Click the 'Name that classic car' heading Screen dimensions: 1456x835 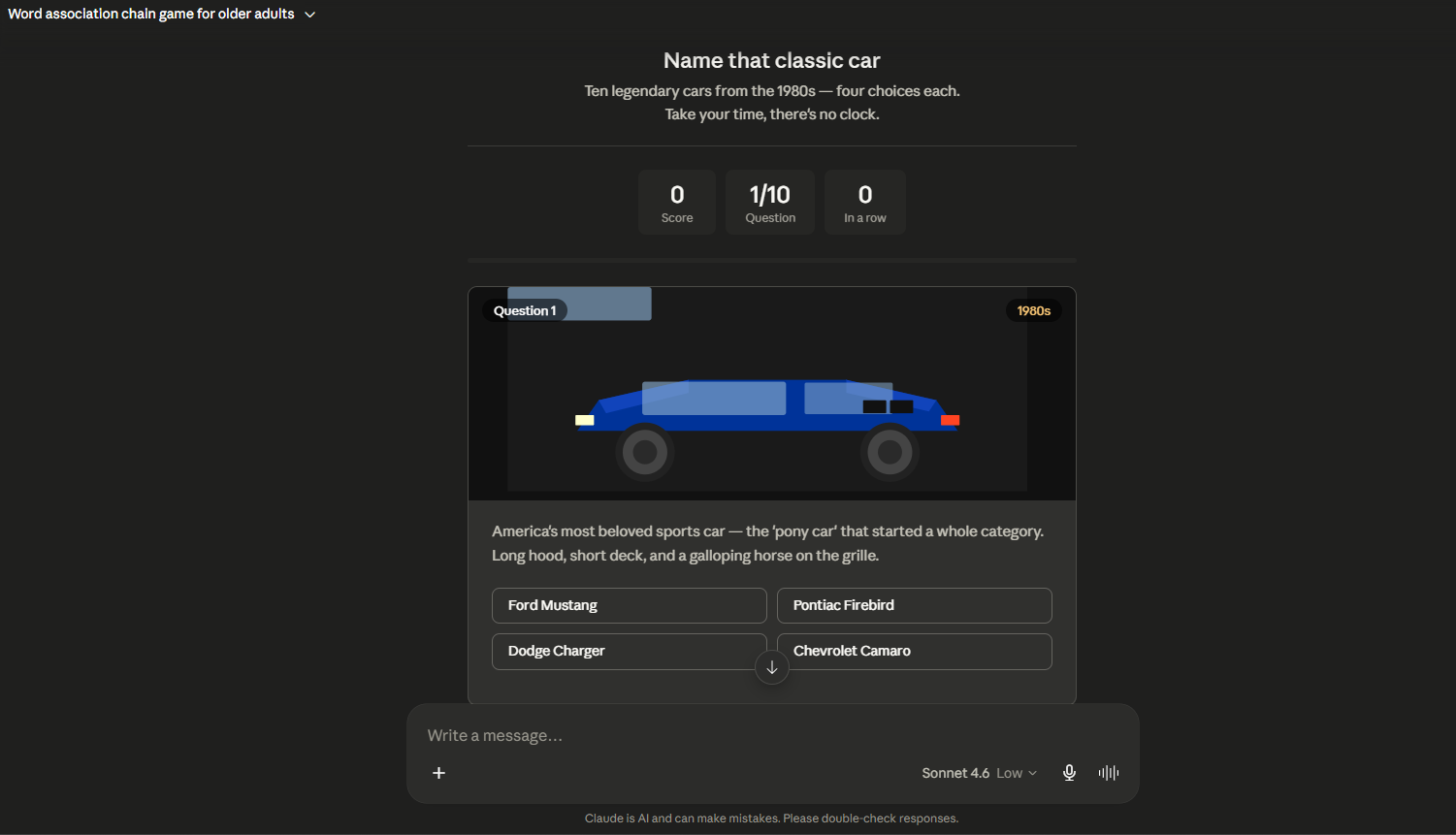[x=772, y=60]
